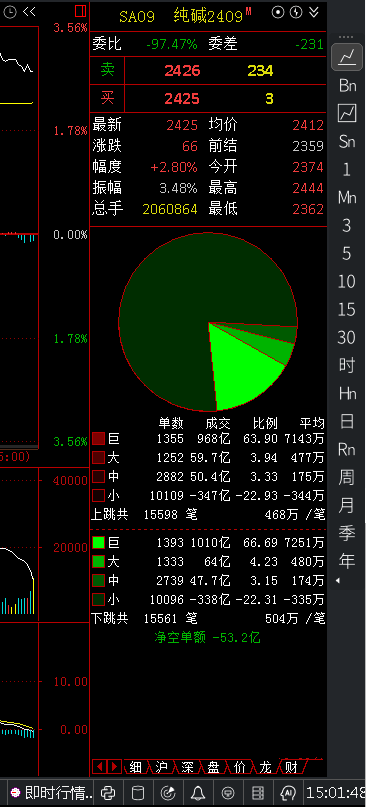Click buy price 2425 in 买 row

coord(182,98)
